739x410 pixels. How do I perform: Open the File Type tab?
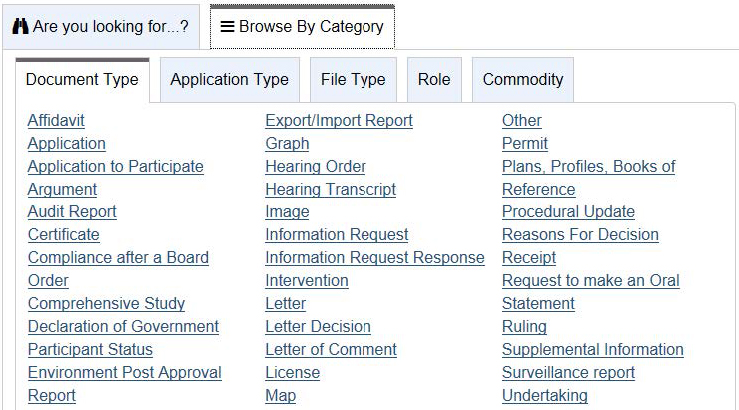pyautogui.click(x=353, y=80)
